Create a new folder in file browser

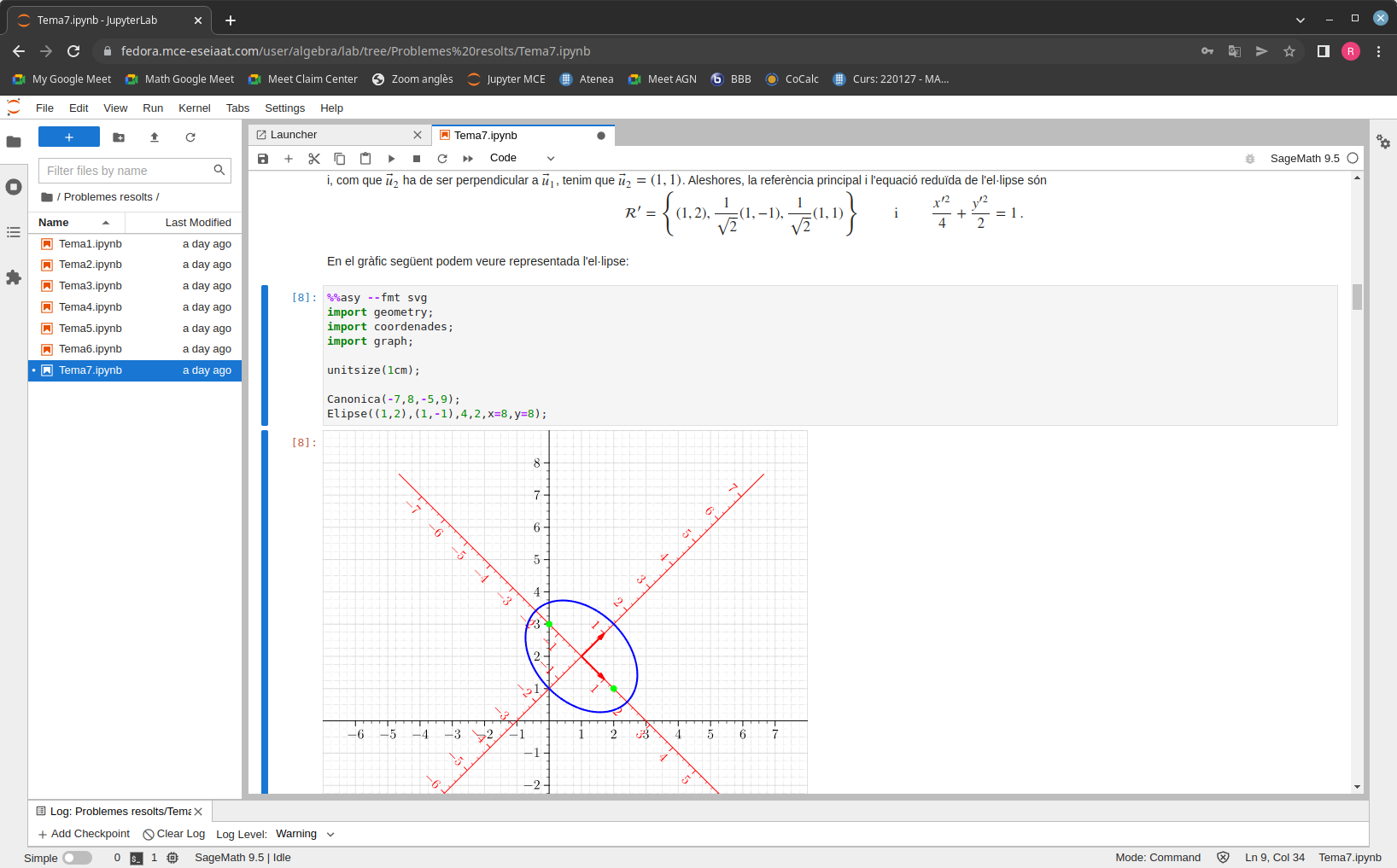click(x=119, y=137)
